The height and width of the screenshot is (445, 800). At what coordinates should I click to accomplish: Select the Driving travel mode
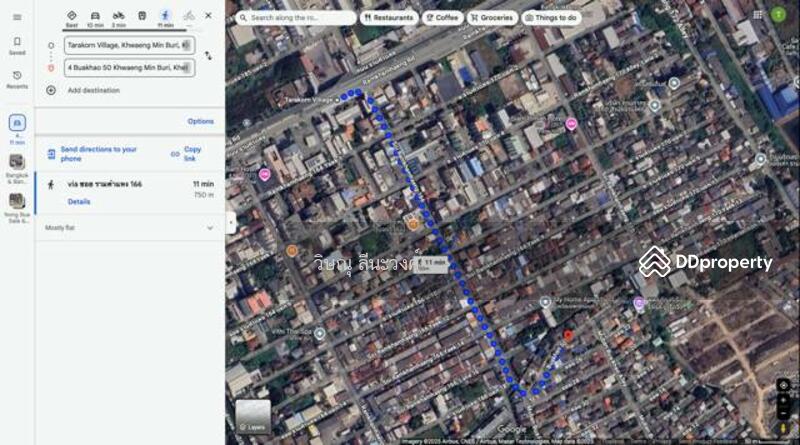pos(95,16)
